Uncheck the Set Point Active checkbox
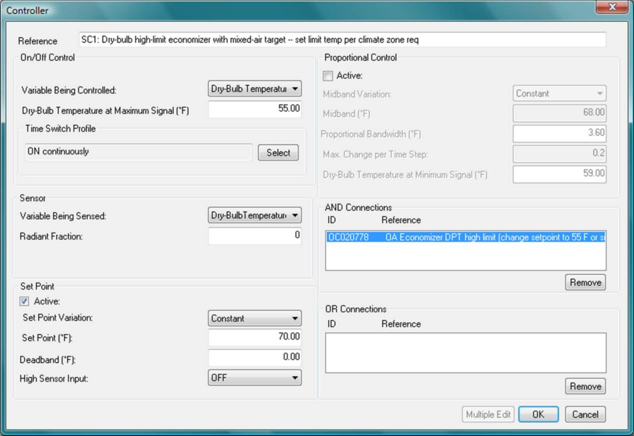 tap(25, 301)
